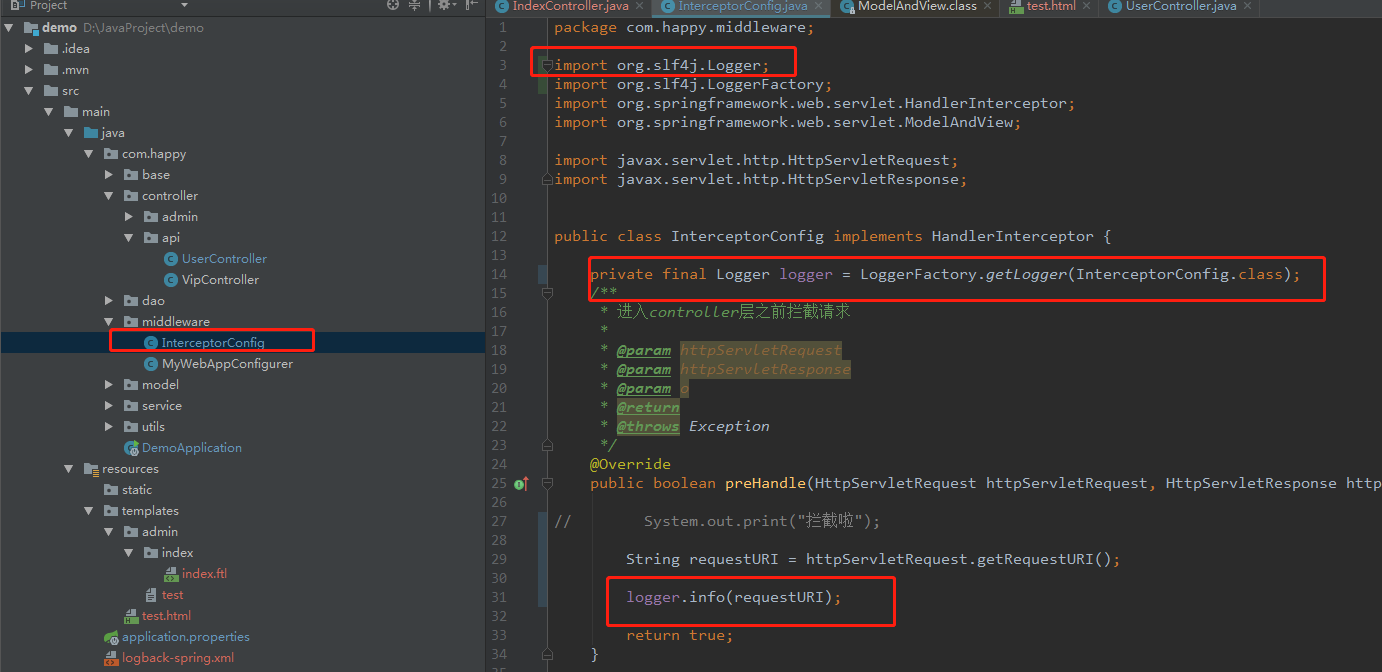
Task: Expand the service package
Action: coord(109,406)
